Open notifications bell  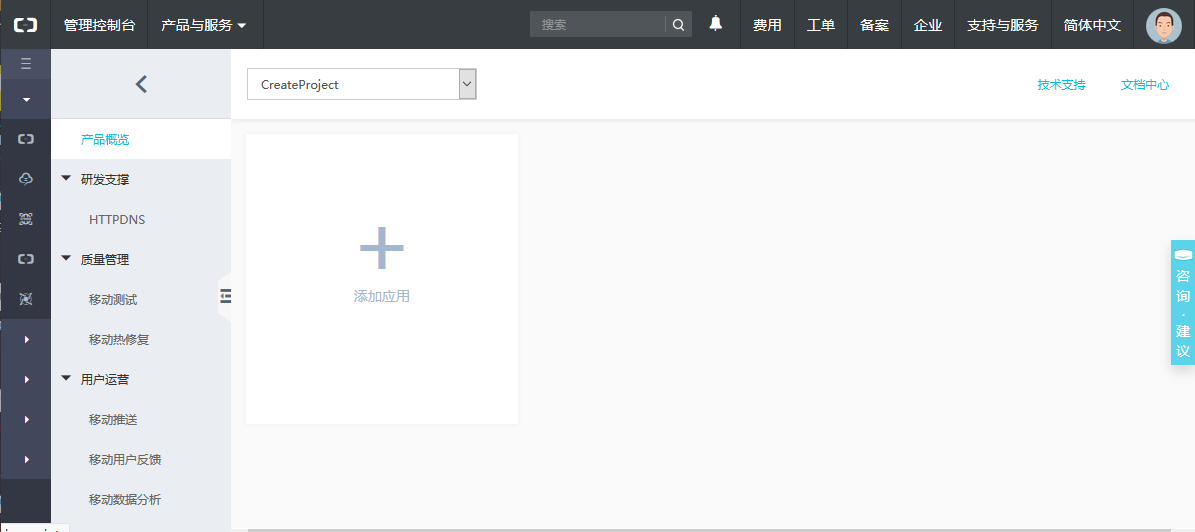(716, 24)
